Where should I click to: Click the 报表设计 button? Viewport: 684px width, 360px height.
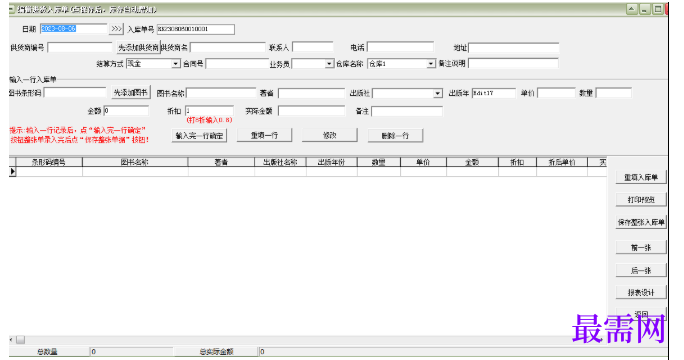click(x=641, y=292)
